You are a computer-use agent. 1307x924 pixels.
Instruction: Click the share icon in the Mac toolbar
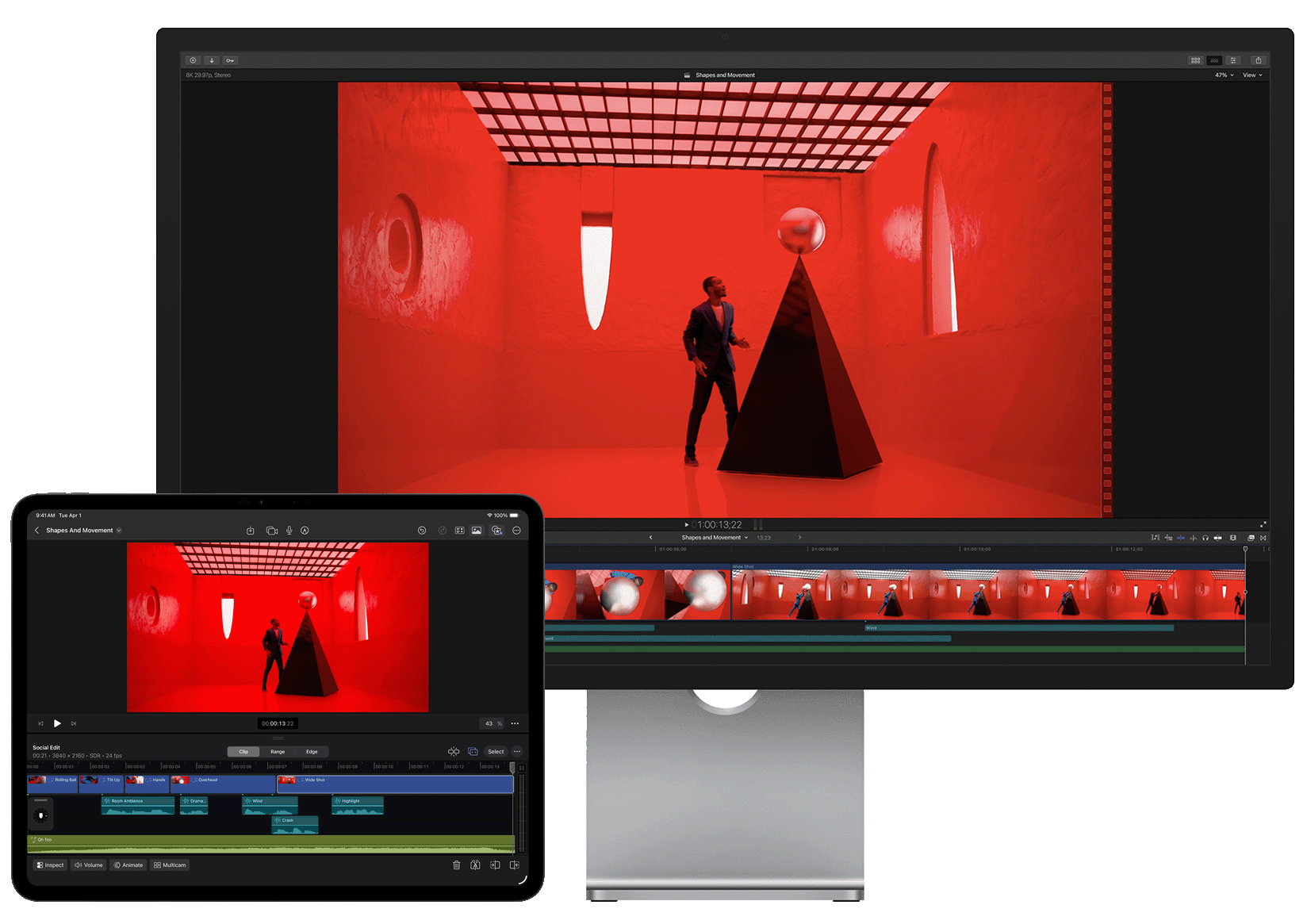1259,60
